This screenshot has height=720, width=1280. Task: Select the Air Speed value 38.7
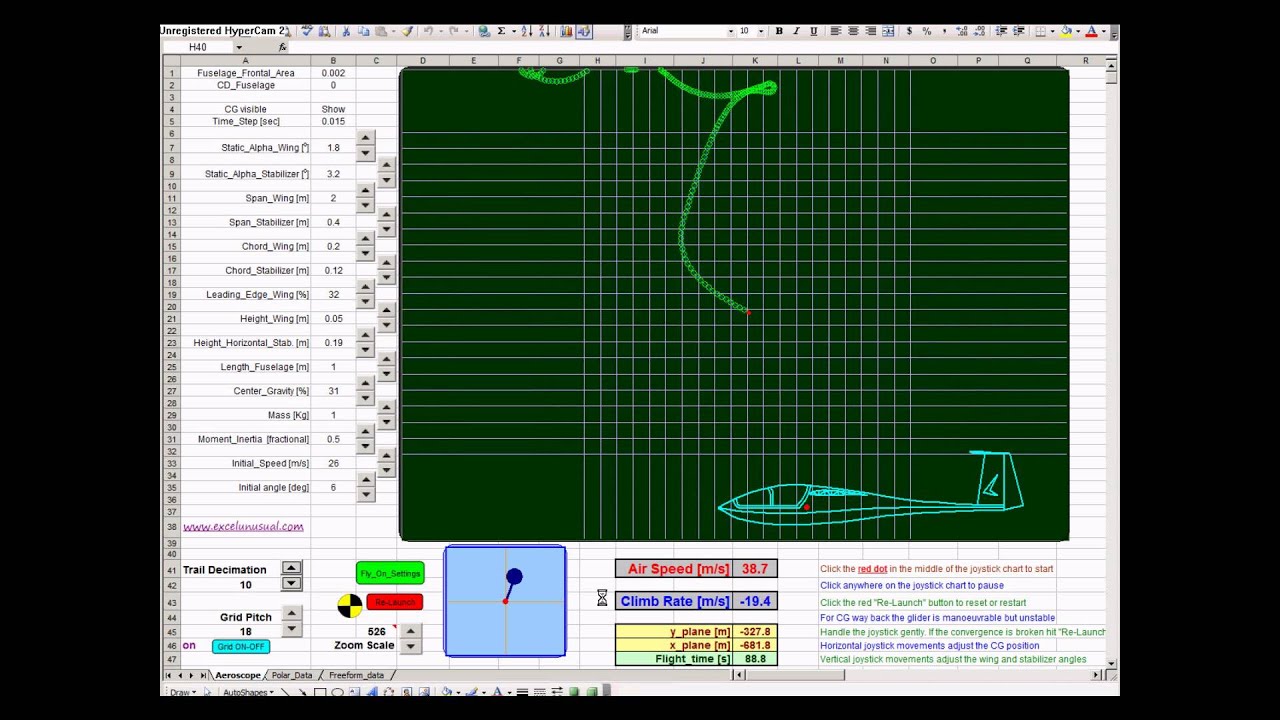755,569
